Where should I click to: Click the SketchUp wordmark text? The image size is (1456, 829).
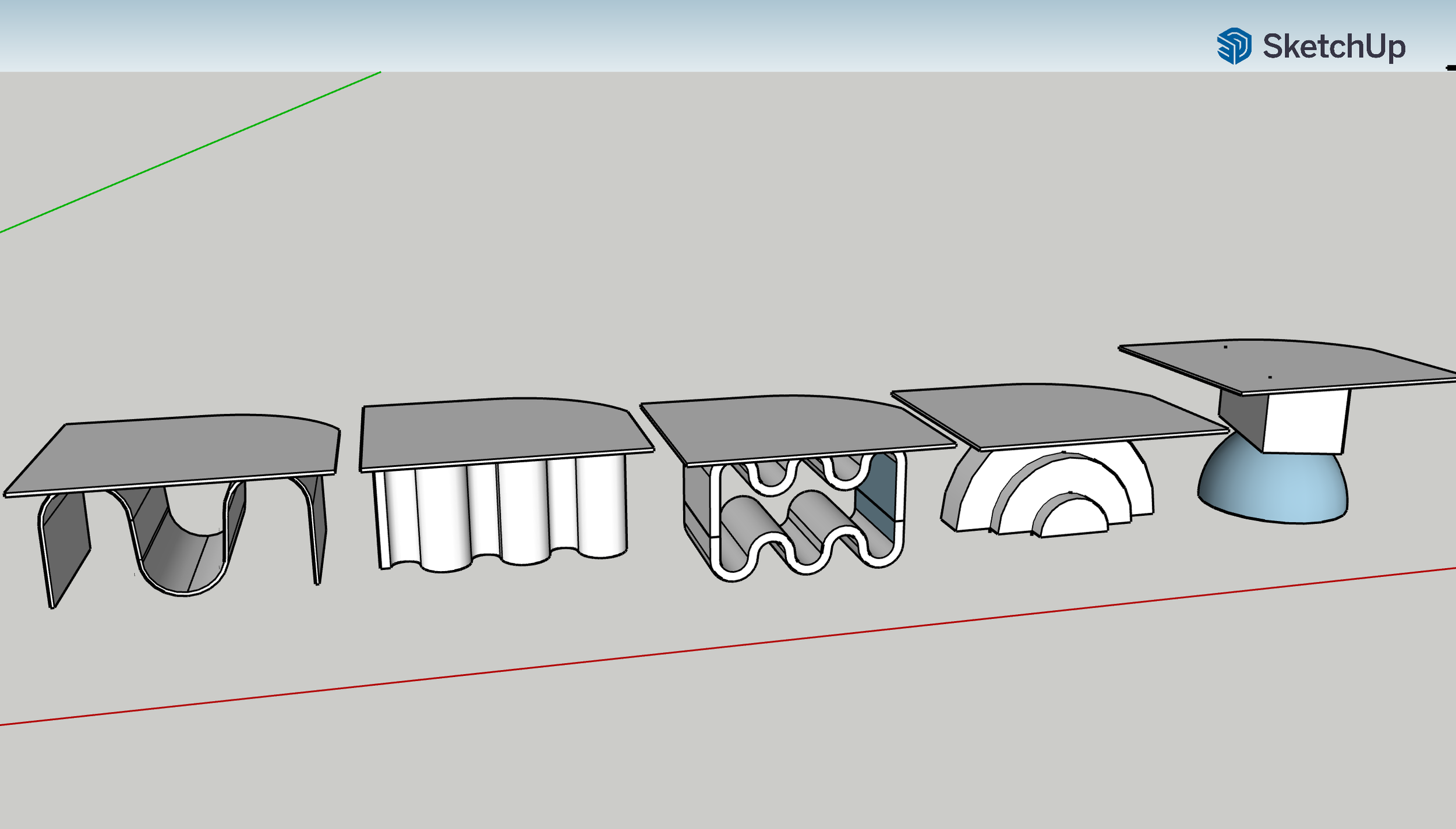tap(1334, 47)
